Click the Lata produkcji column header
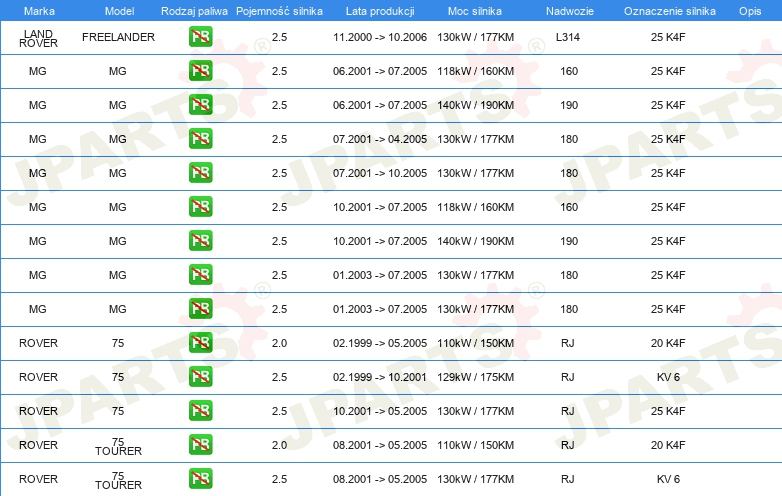The image size is (782, 496). click(380, 11)
